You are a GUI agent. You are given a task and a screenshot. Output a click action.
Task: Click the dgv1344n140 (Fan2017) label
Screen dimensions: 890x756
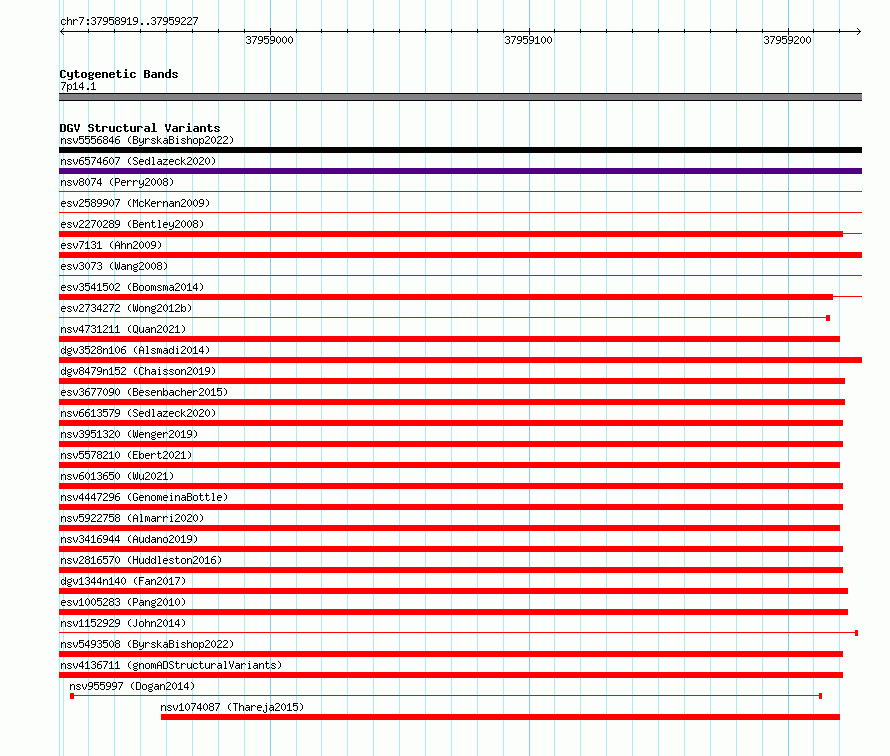(x=123, y=581)
